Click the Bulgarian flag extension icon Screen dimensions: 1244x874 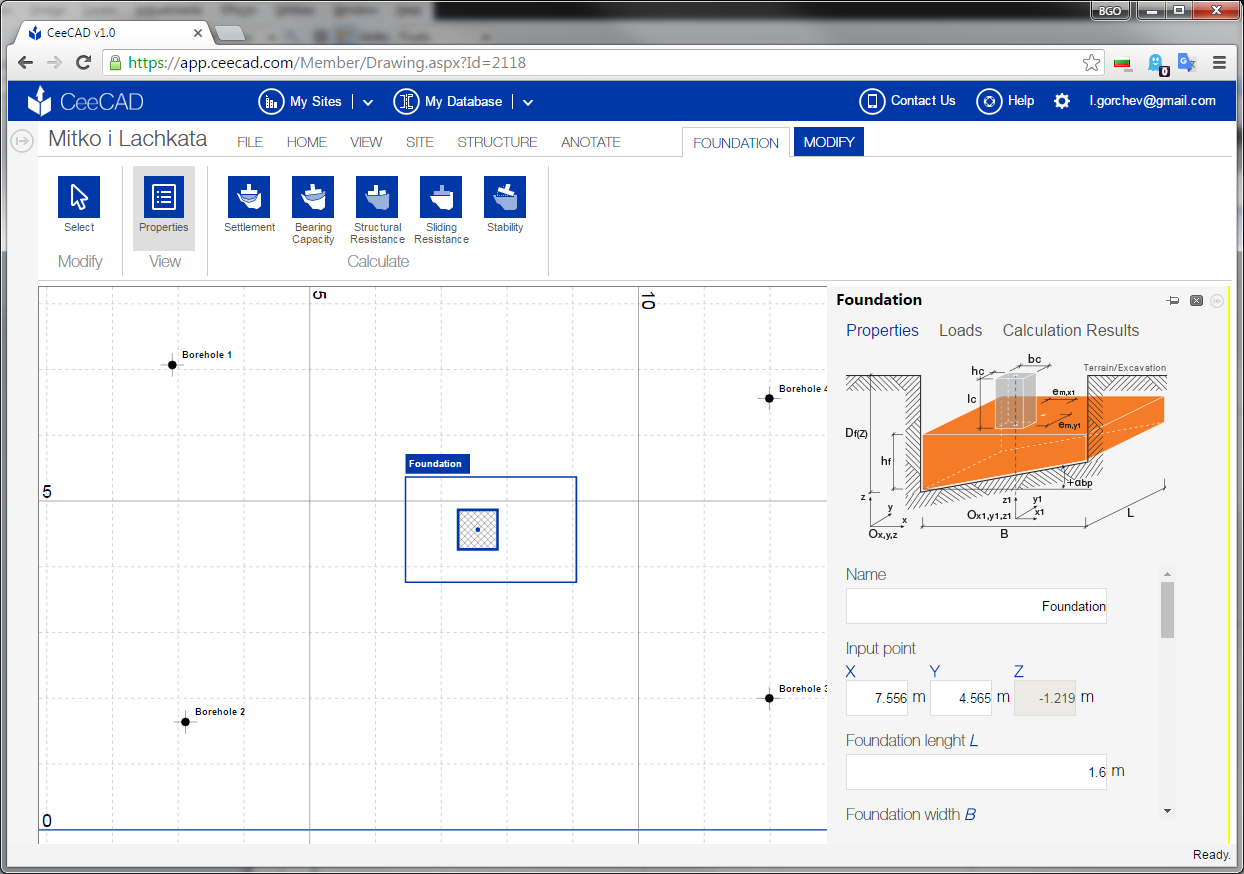tap(1123, 63)
